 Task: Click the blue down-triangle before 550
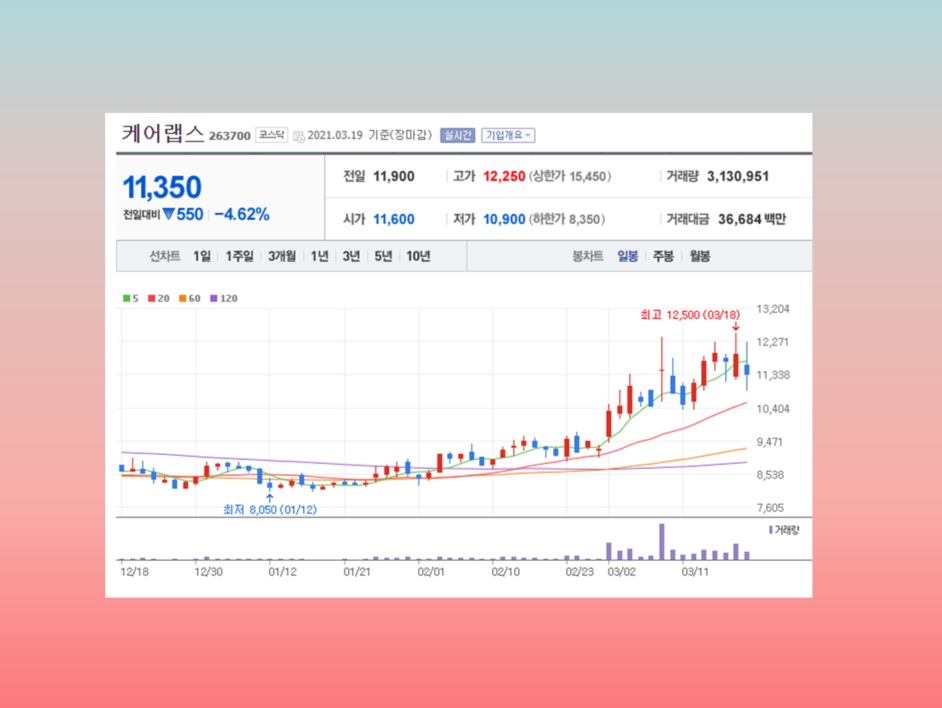[x=168, y=214]
